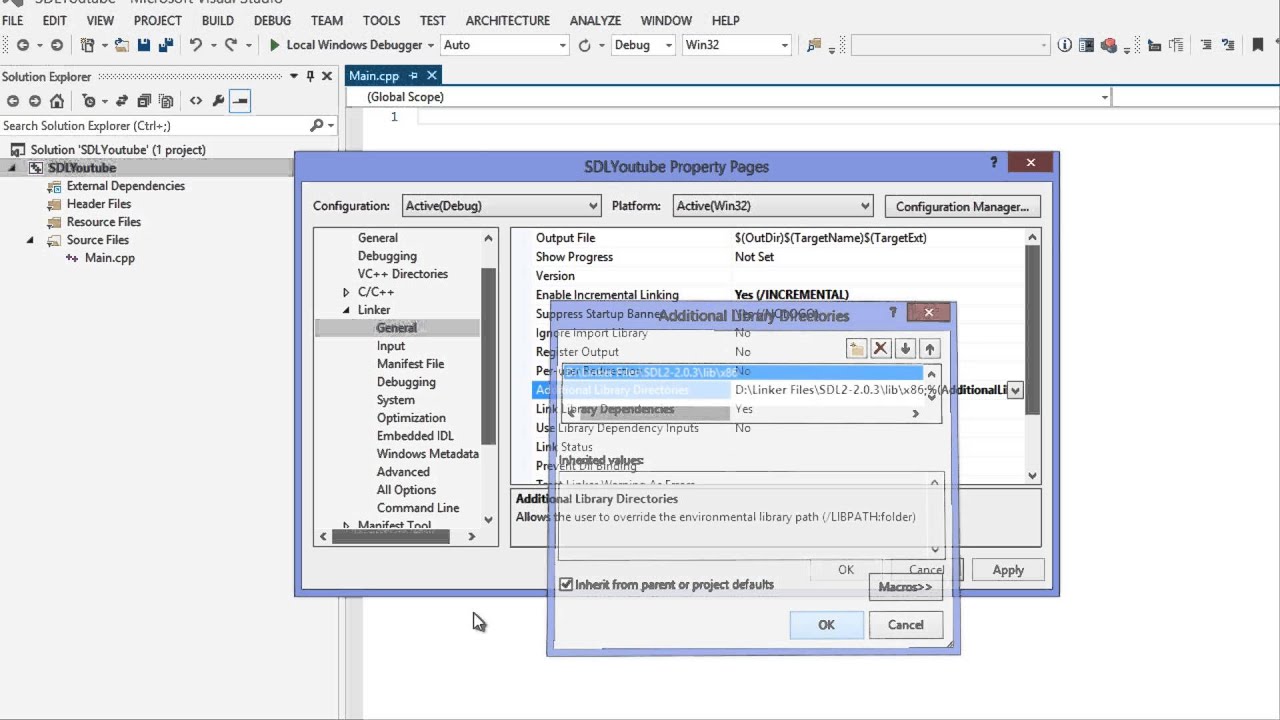Select Input under Linker tree
Image resolution: width=1280 pixels, height=720 pixels.
391,346
